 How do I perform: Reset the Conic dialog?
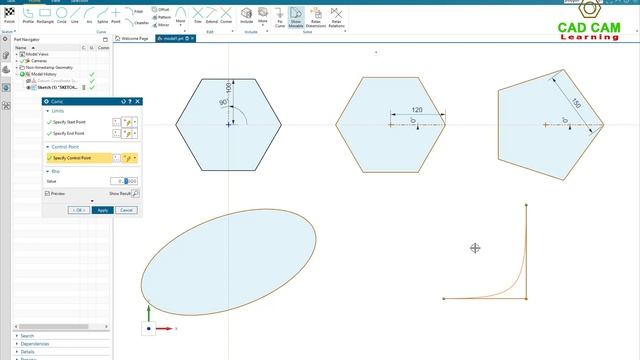click(123, 101)
